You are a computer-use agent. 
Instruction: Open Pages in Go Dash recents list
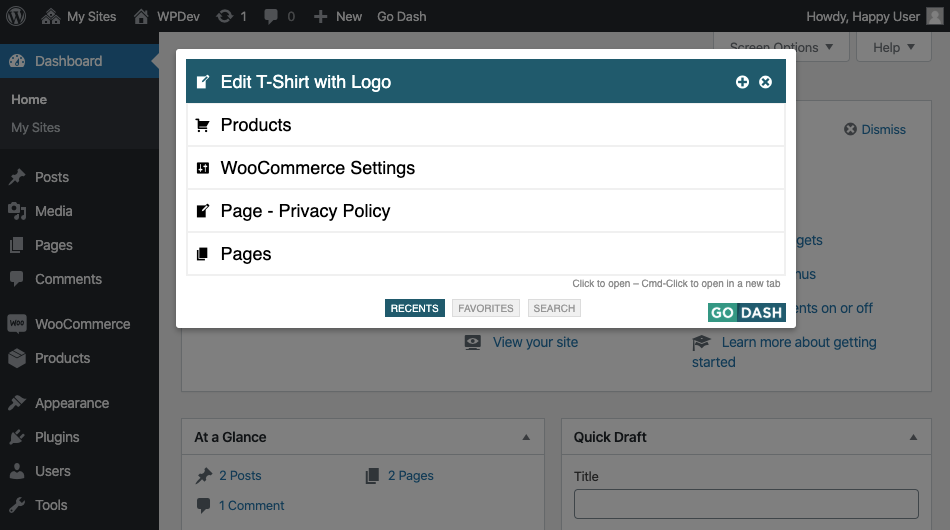[486, 254]
